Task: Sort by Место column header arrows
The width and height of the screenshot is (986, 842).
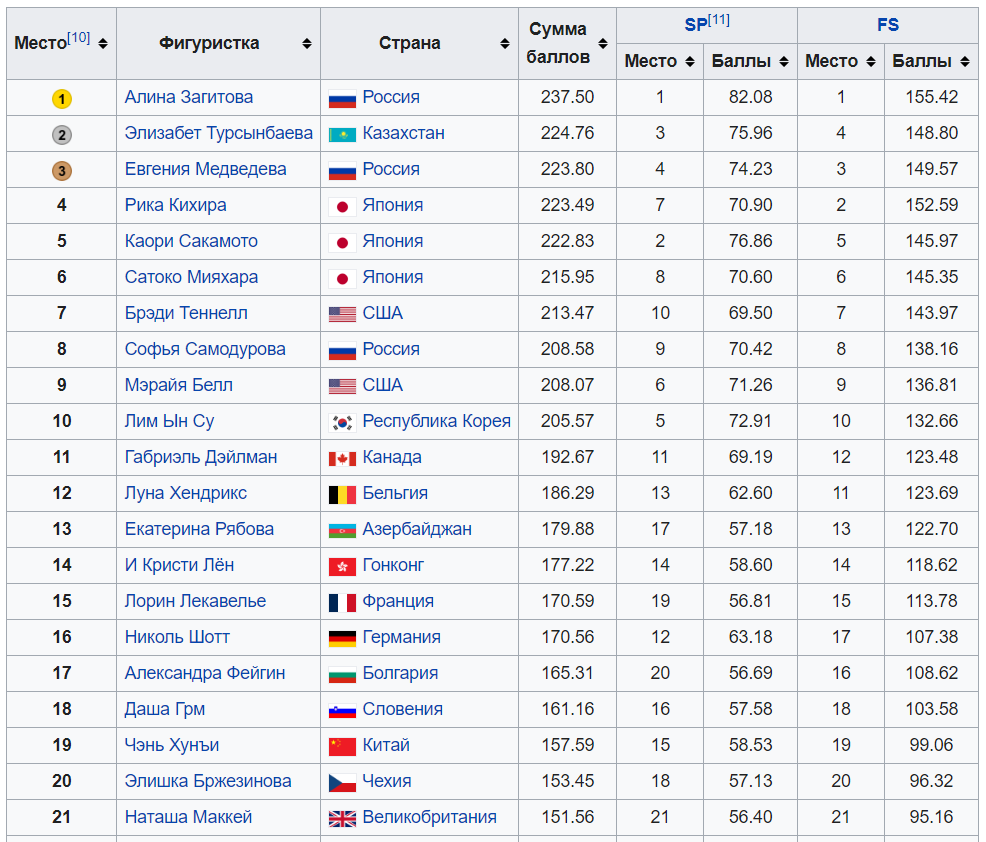Action: click(x=103, y=44)
